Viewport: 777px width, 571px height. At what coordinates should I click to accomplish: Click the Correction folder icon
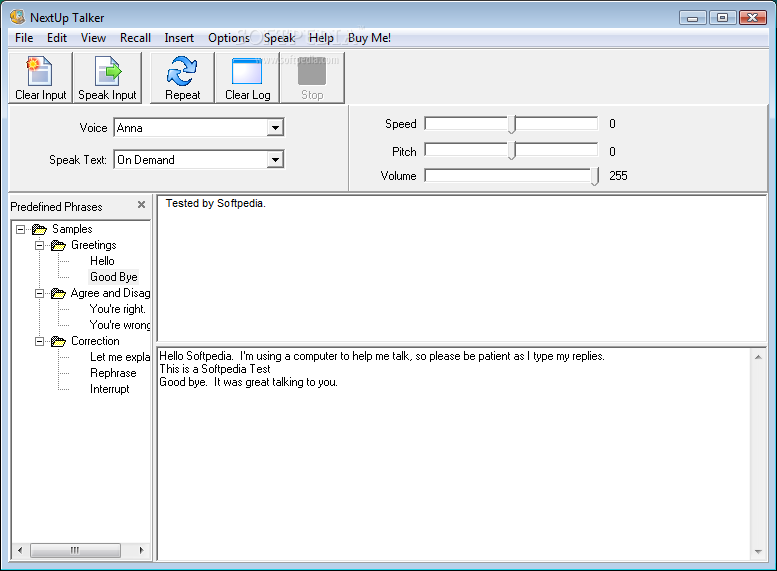click(58, 341)
